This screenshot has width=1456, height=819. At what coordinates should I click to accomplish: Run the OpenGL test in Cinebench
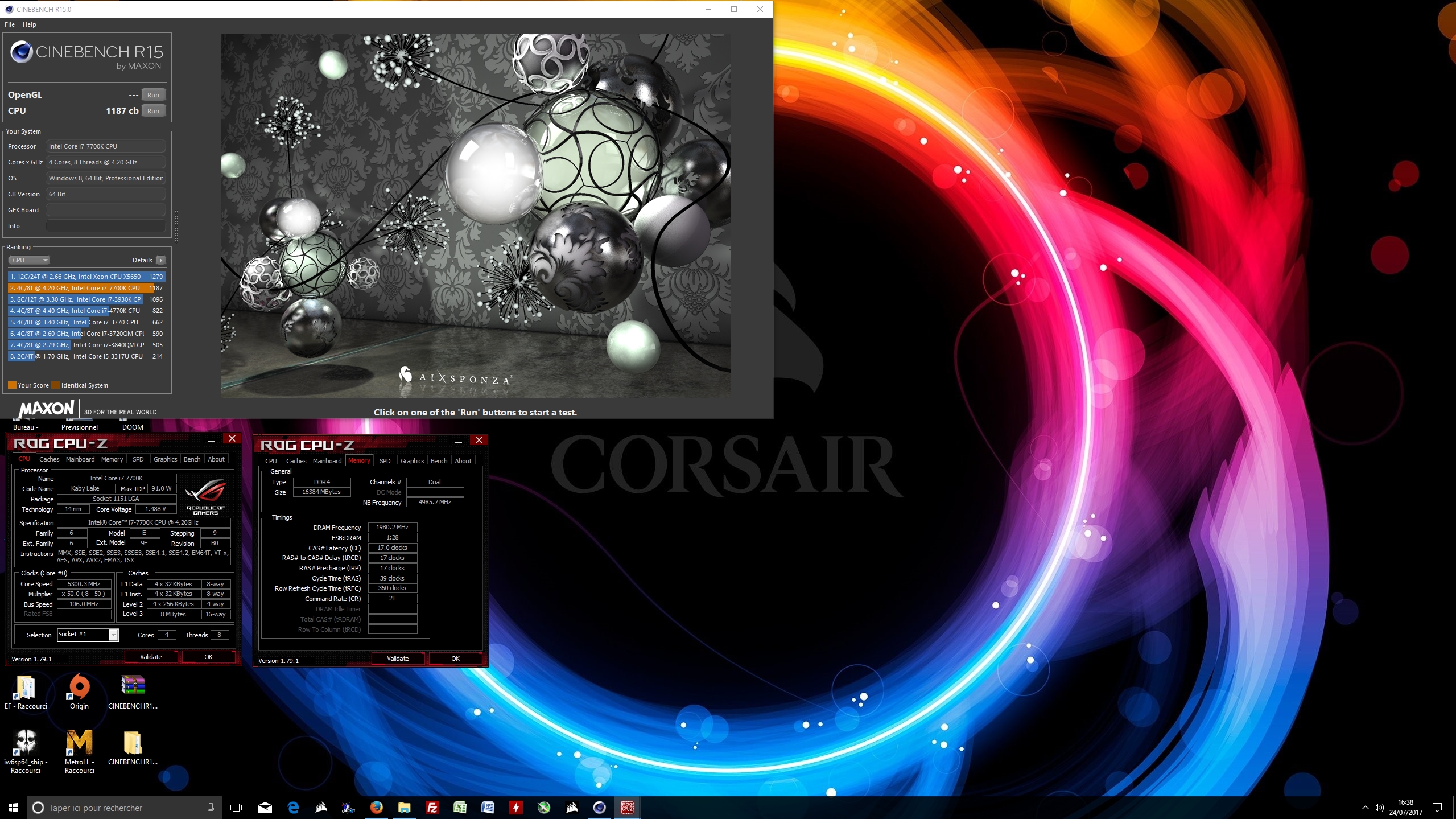tap(154, 95)
